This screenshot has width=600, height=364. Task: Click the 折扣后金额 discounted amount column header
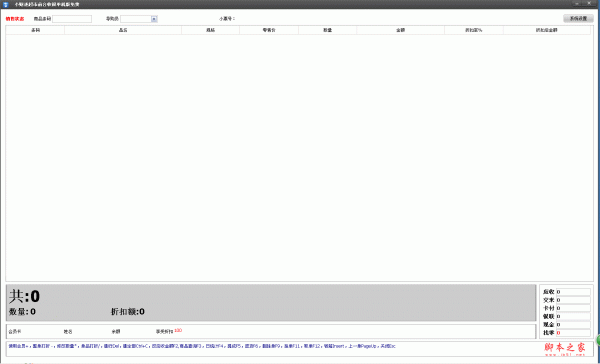(547, 30)
